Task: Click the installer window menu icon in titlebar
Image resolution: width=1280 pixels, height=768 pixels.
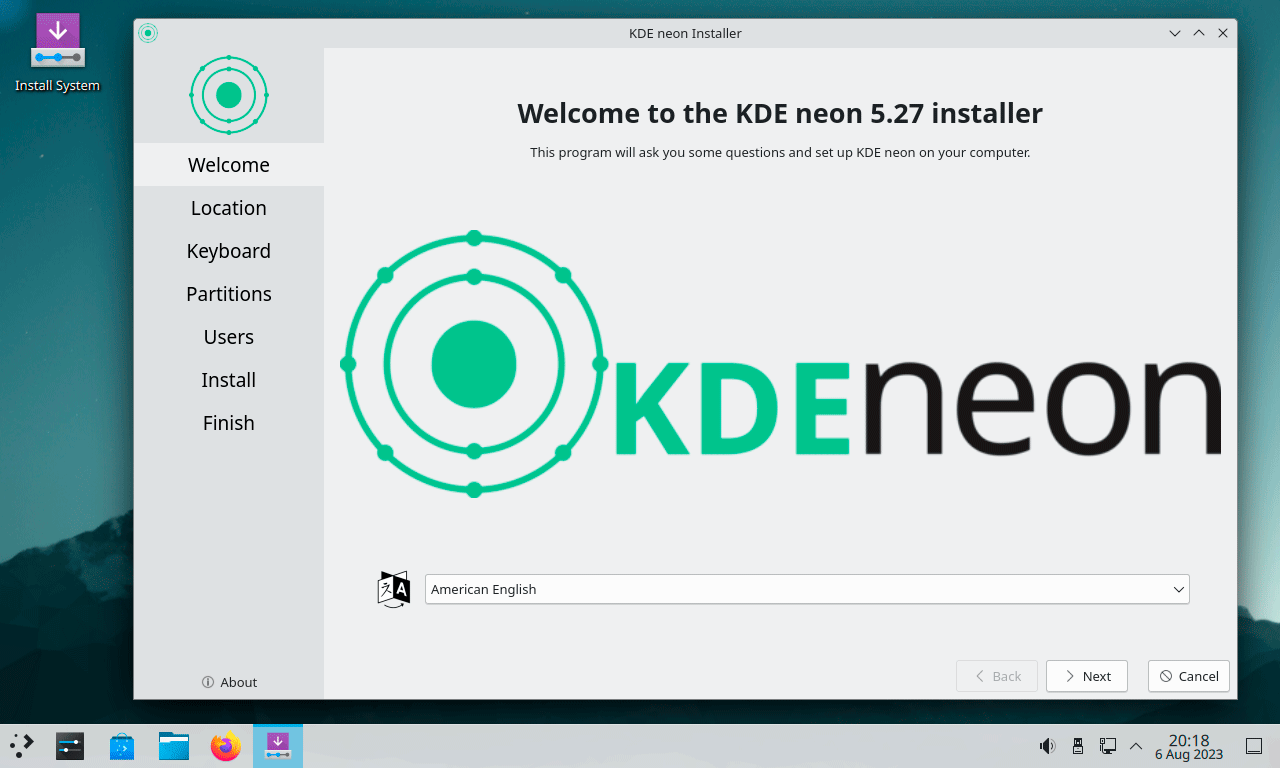Action: pyautogui.click(x=148, y=33)
